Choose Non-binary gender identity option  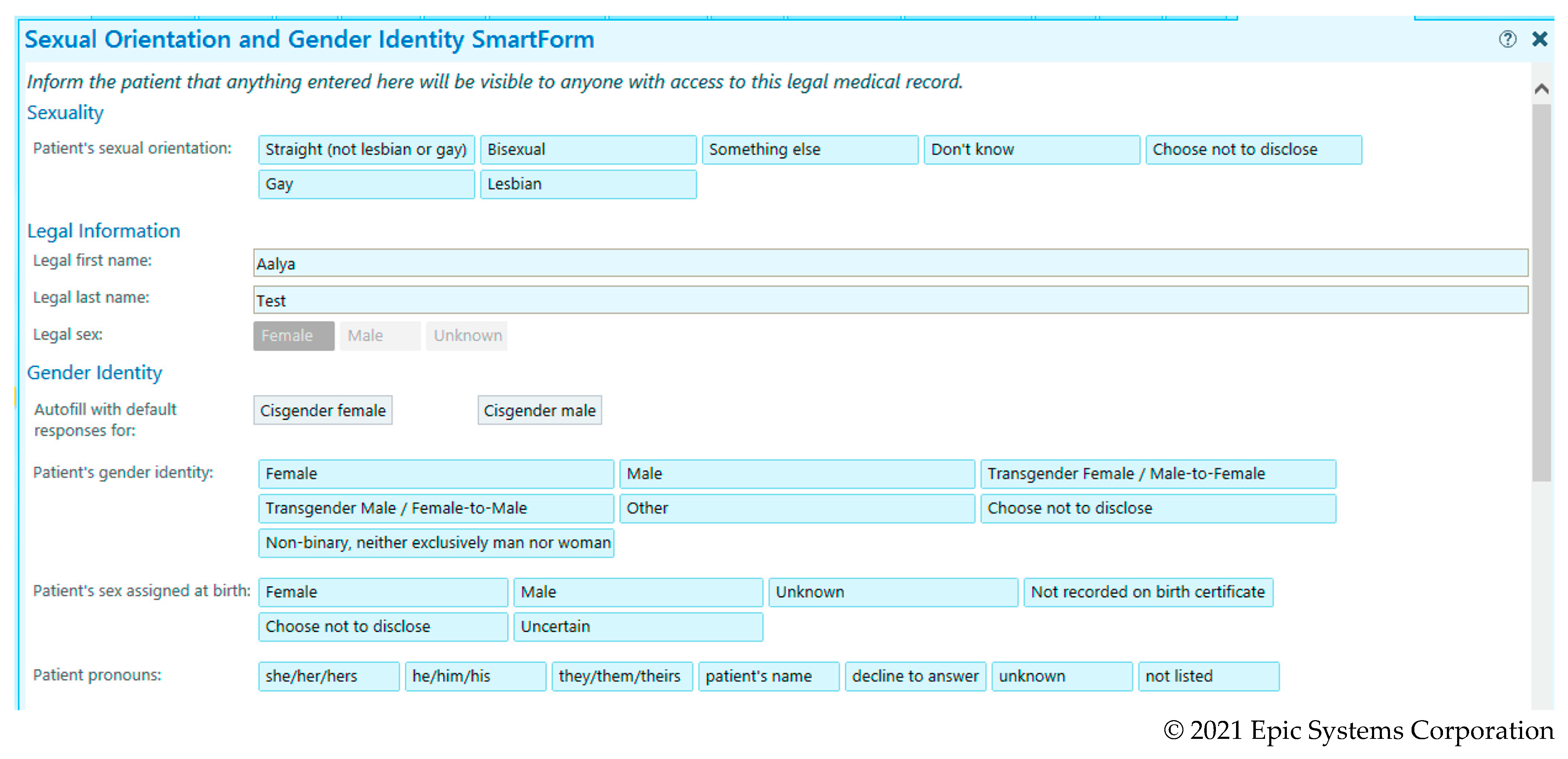436,543
